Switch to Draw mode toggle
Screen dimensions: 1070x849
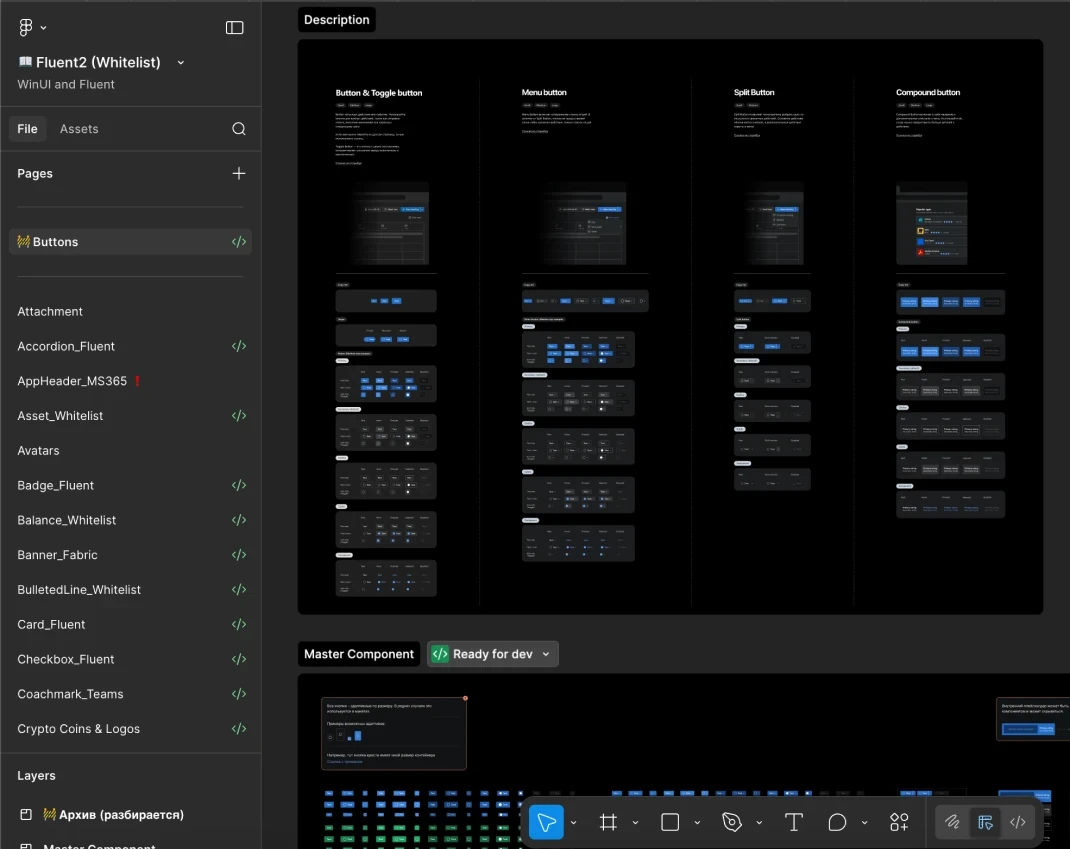click(953, 822)
